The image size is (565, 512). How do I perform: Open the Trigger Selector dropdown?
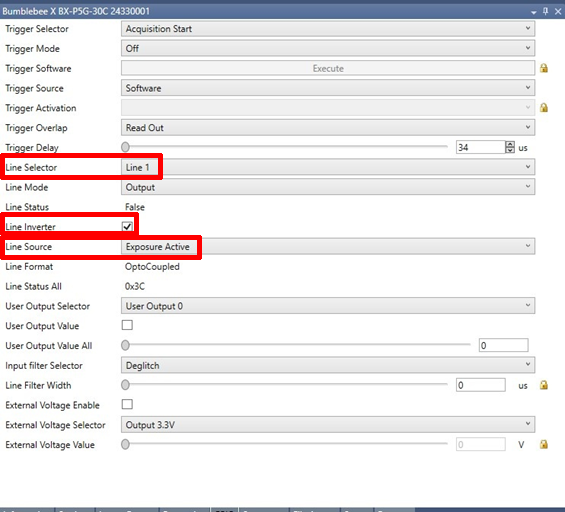coord(328,28)
